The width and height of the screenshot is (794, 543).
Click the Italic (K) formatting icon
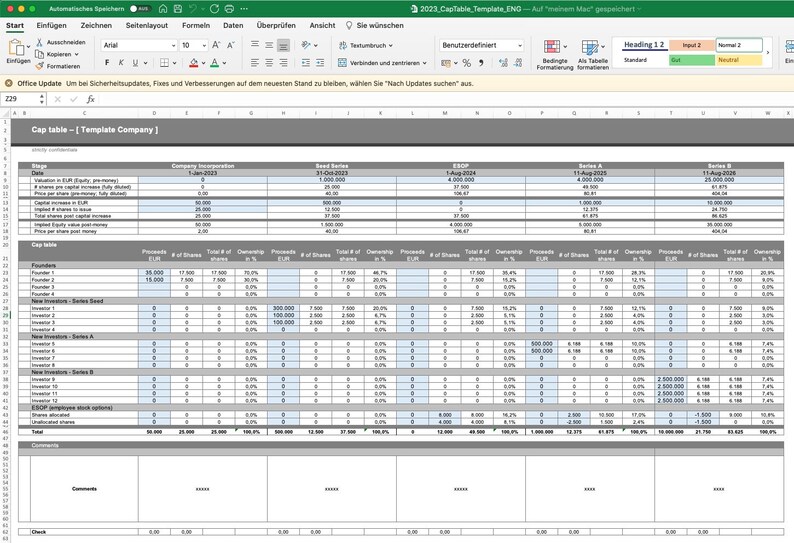click(121, 63)
